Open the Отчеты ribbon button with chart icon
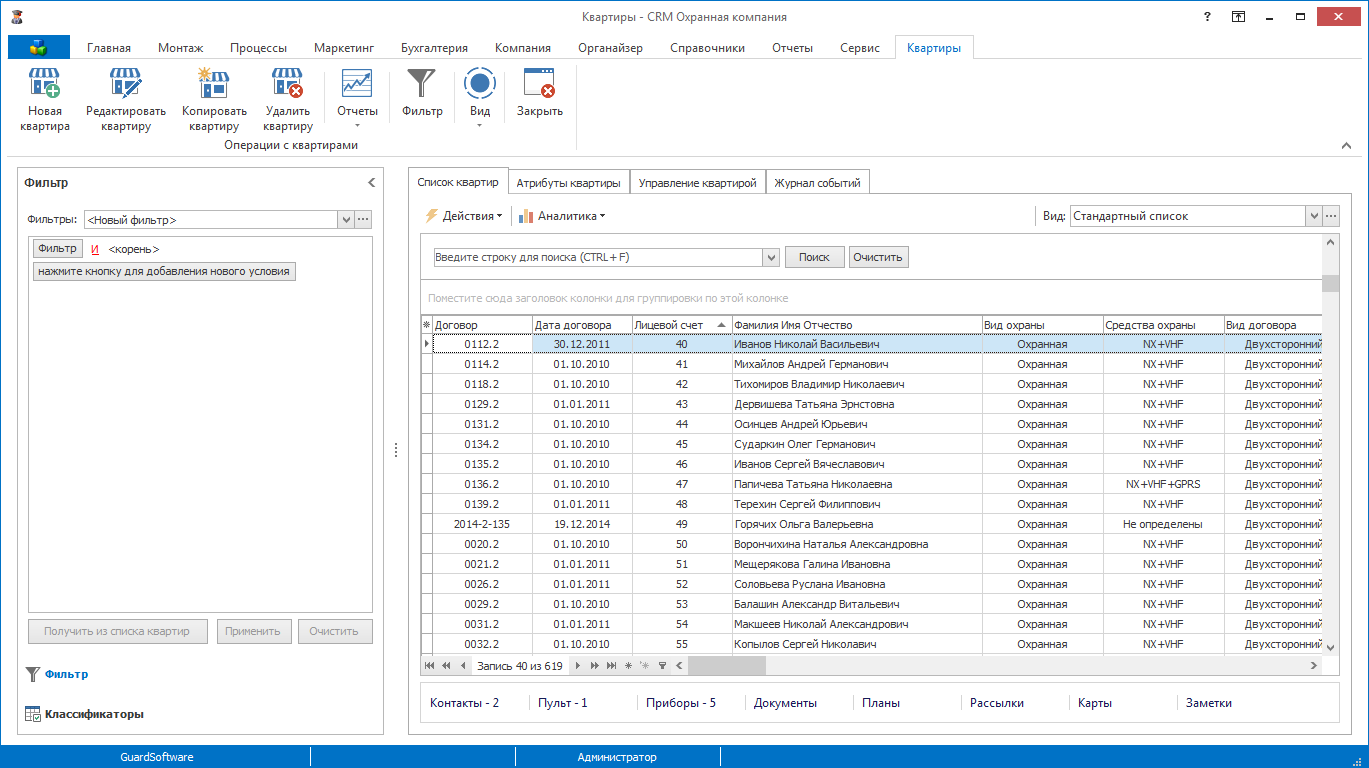The width and height of the screenshot is (1369, 768). (x=357, y=99)
